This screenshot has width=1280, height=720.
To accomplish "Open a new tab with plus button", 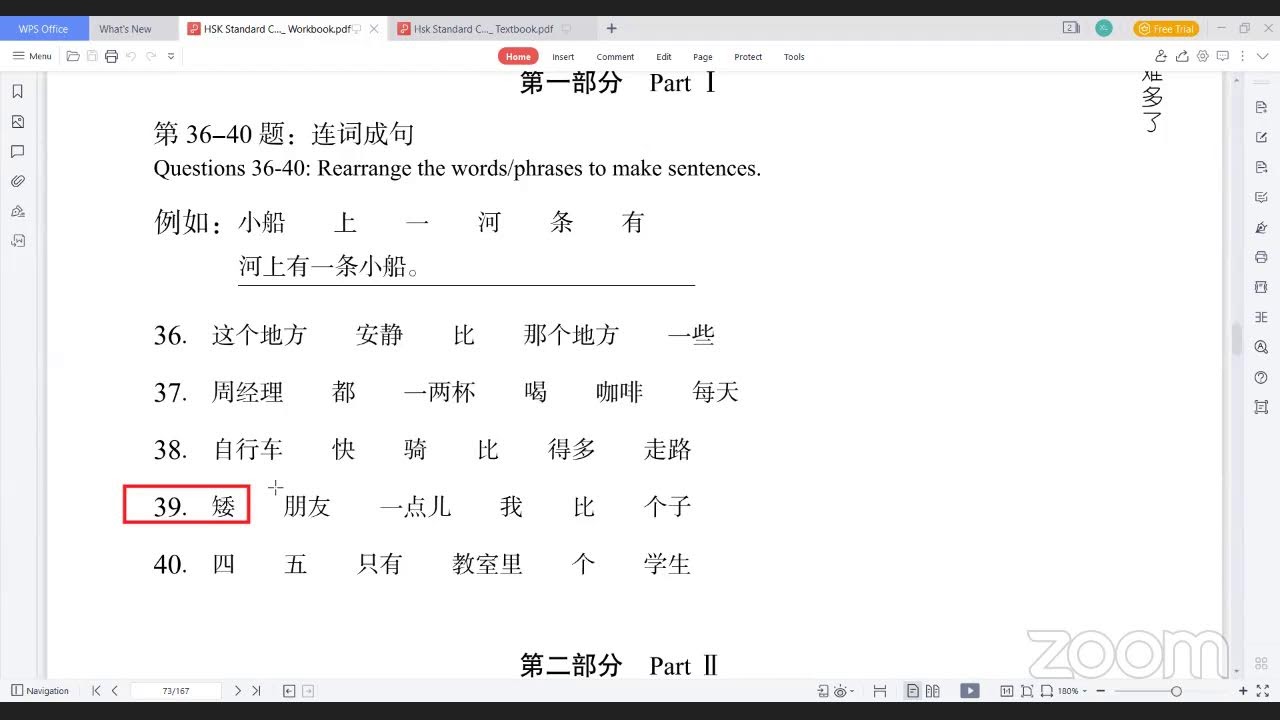I will point(612,28).
